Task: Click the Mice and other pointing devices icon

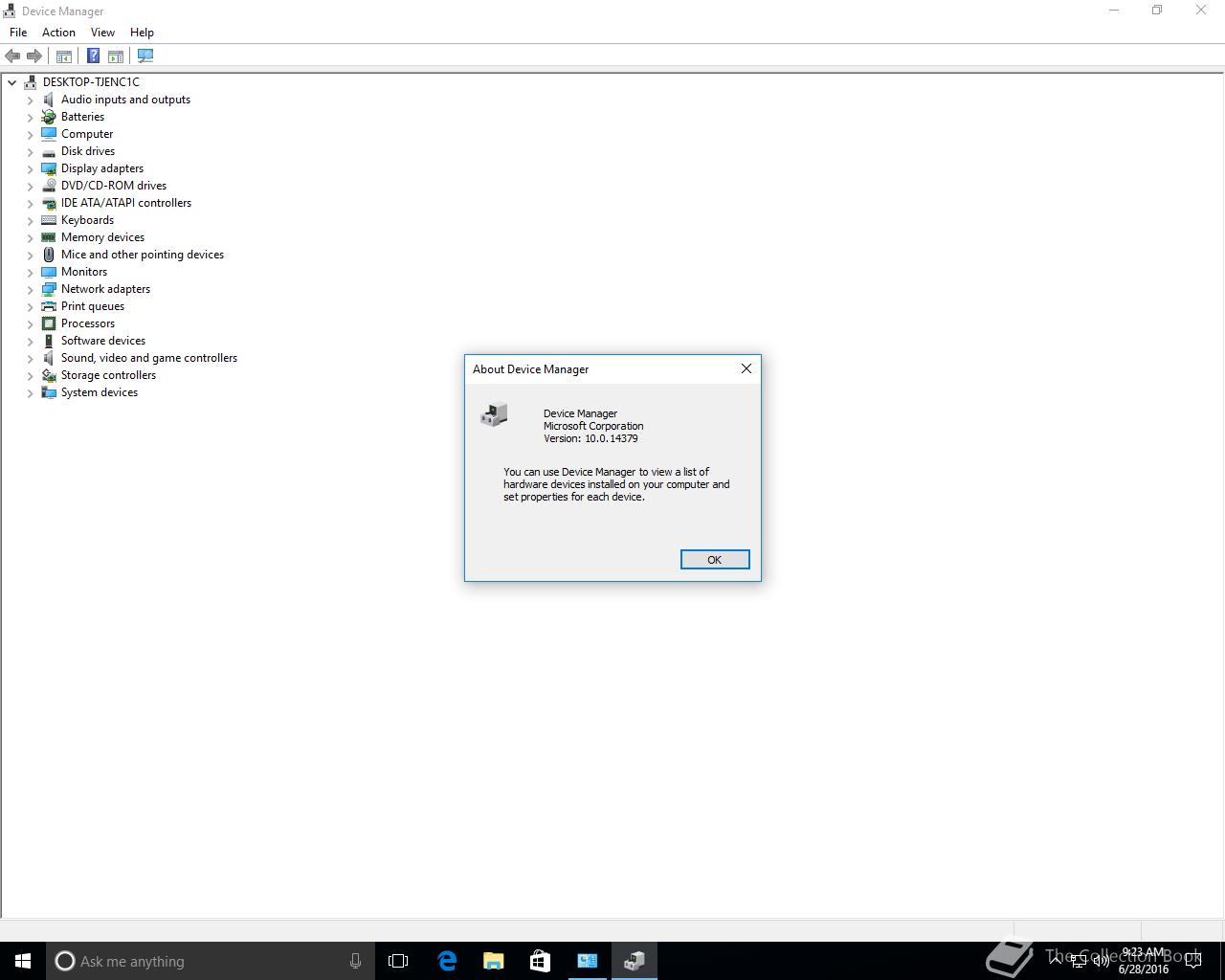Action: coord(49,255)
